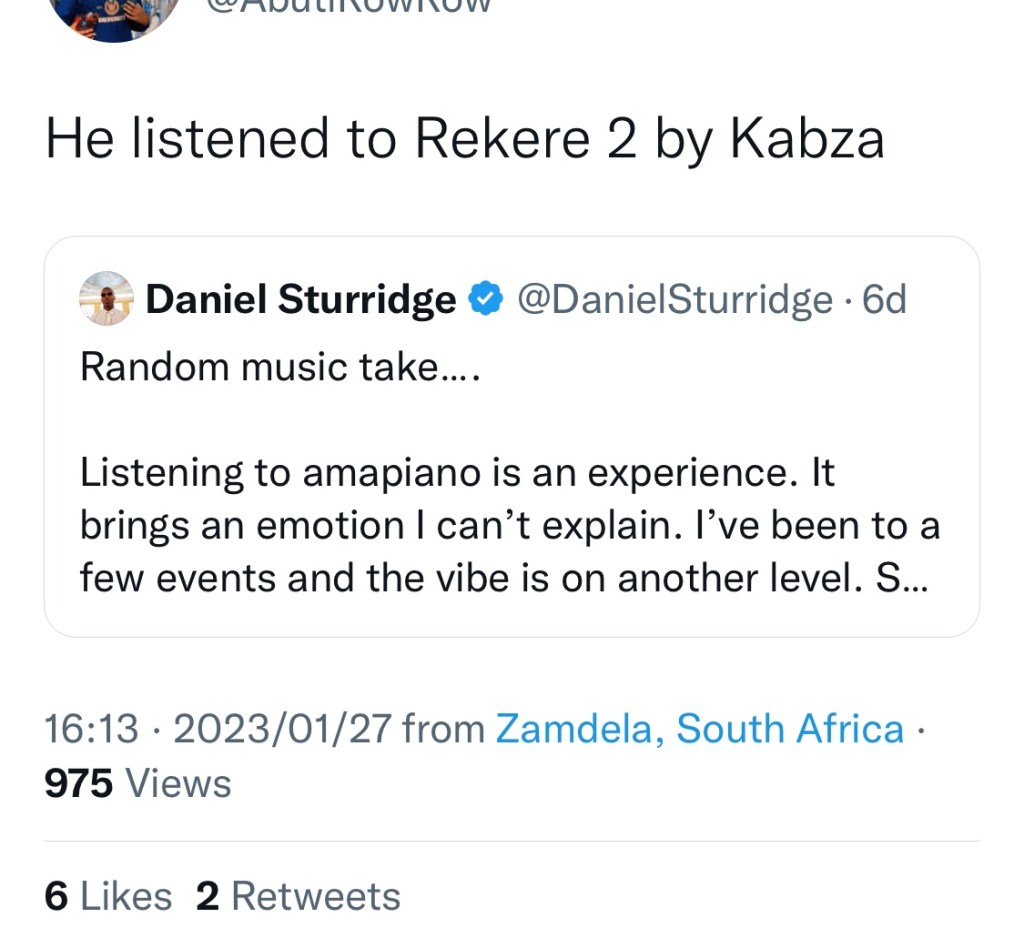This screenshot has height=938, width=1024.
Task: Open the Daniel Sturridge display name
Action: pyautogui.click(x=300, y=299)
